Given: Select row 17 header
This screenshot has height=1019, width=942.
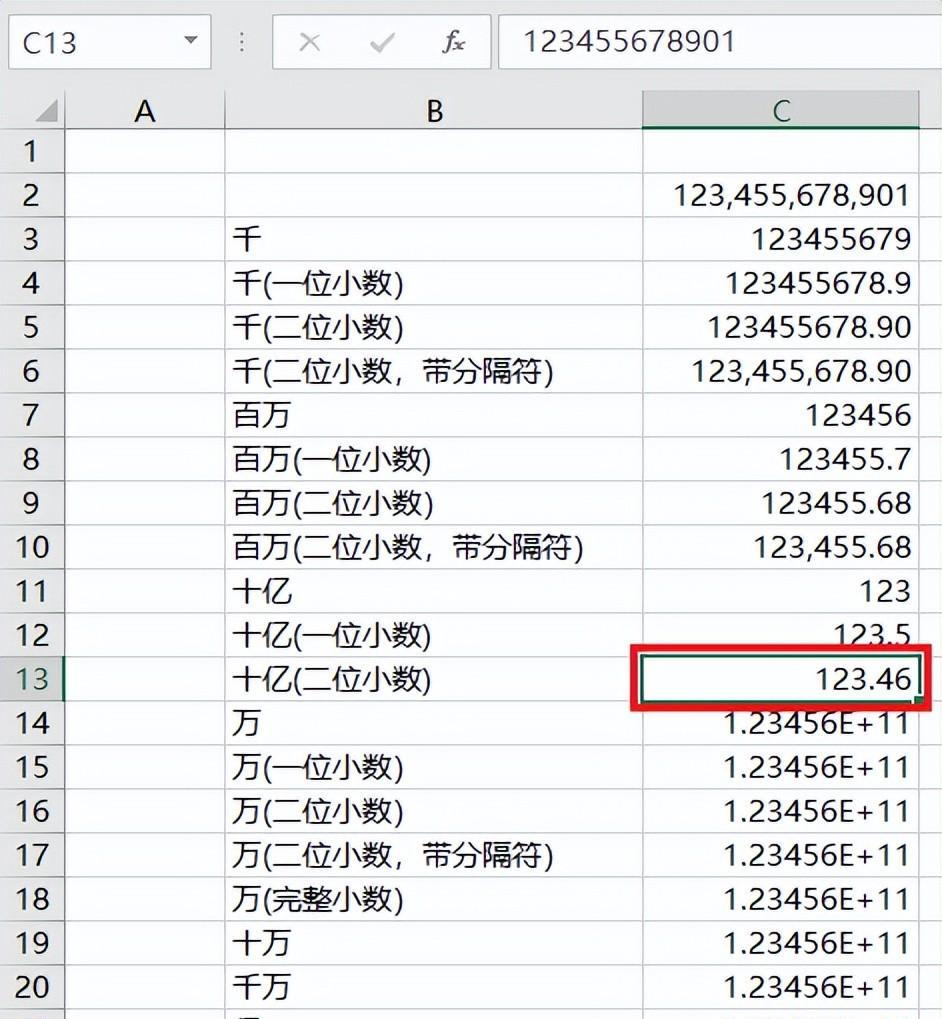Looking at the screenshot, I should coord(32,855).
